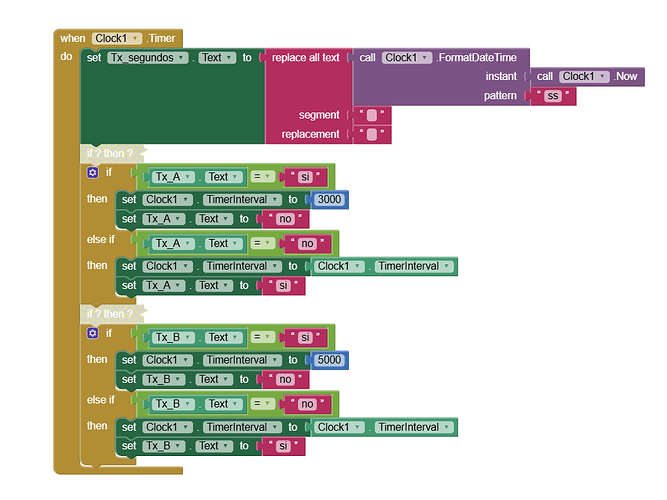Screen dimensions: 667x500
Task: Click the blue mutator gear on Tx_B if block
Action: pos(92,333)
